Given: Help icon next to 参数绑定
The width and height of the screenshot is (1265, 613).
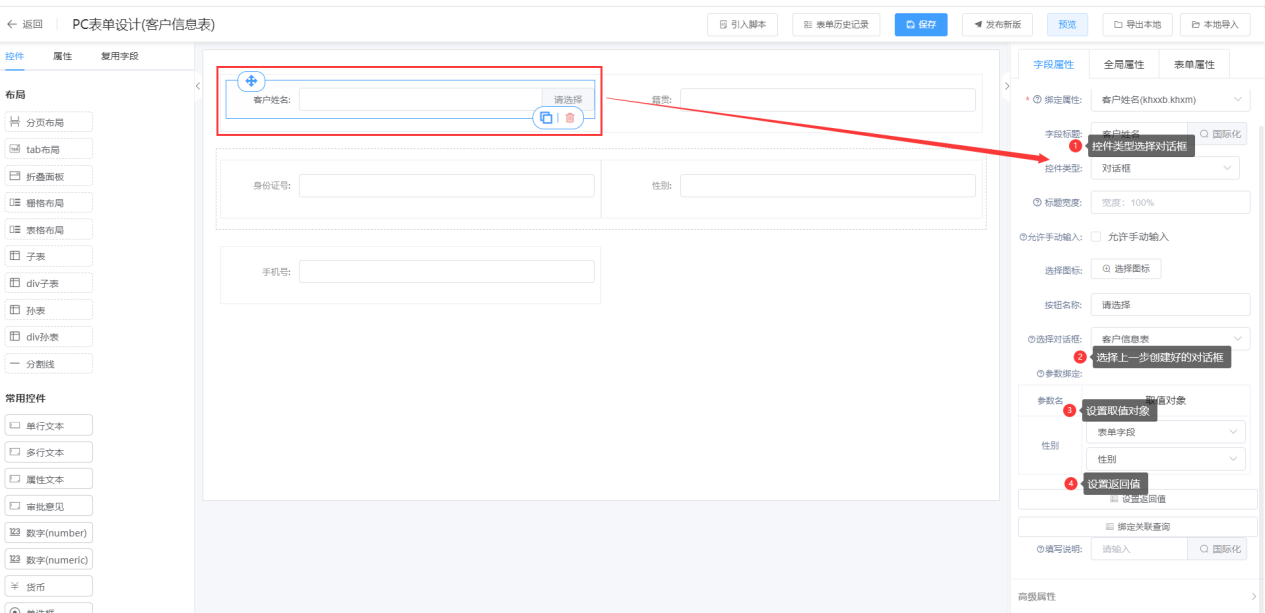Looking at the screenshot, I should [x=1041, y=373].
